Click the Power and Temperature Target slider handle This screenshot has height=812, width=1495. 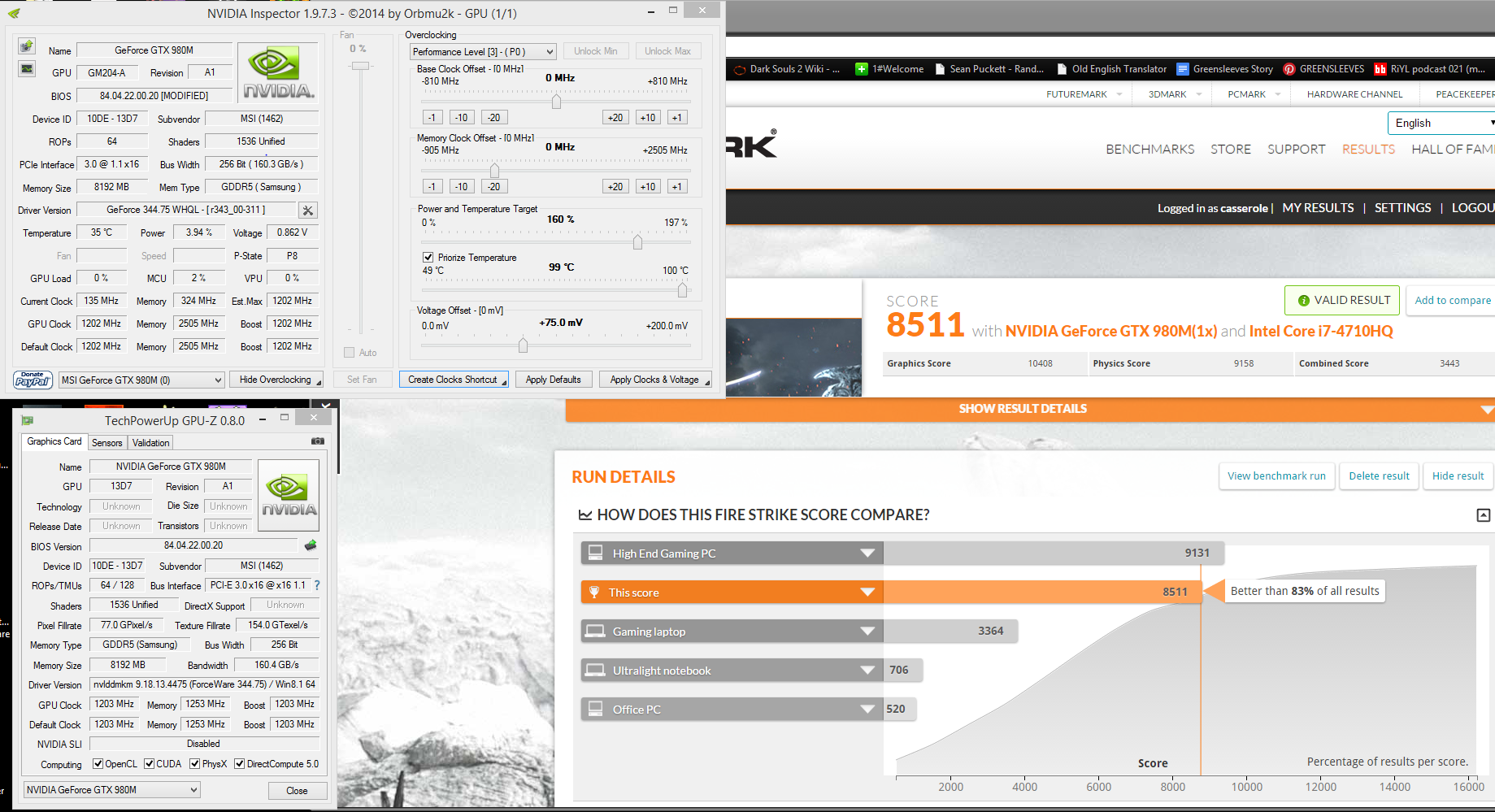[x=637, y=242]
